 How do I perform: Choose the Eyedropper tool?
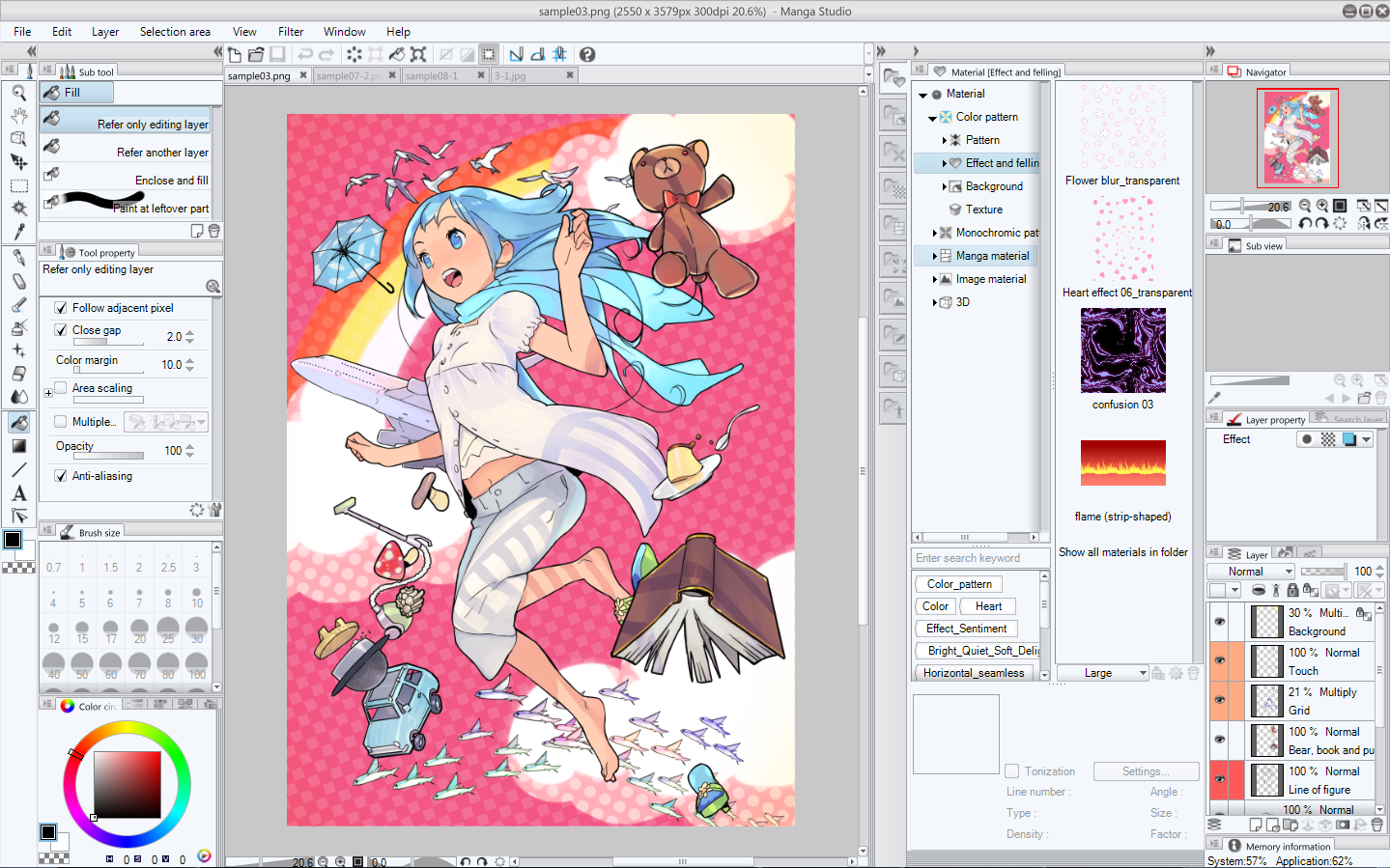(x=18, y=232)
